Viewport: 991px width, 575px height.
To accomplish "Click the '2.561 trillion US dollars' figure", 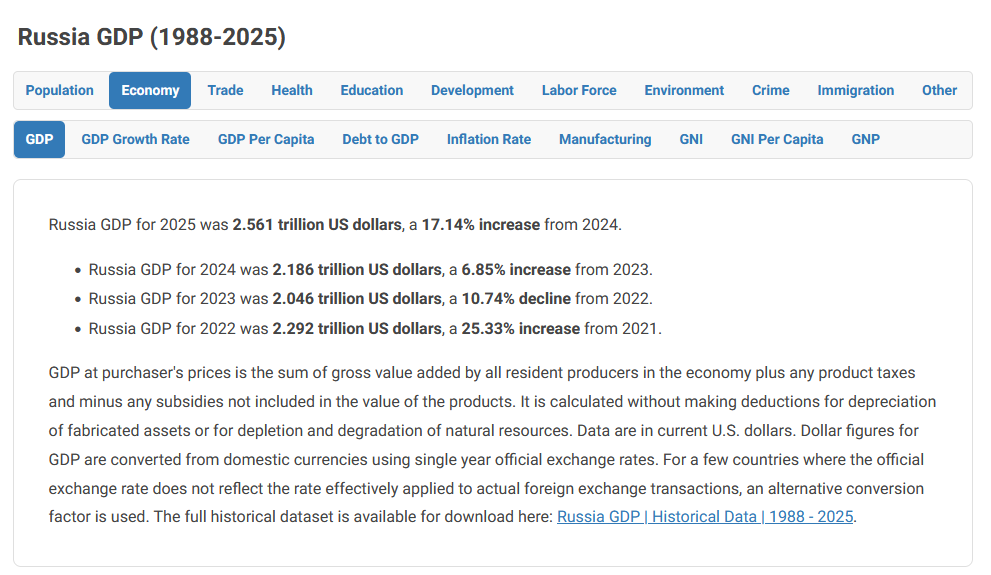I will coord(317,225).
